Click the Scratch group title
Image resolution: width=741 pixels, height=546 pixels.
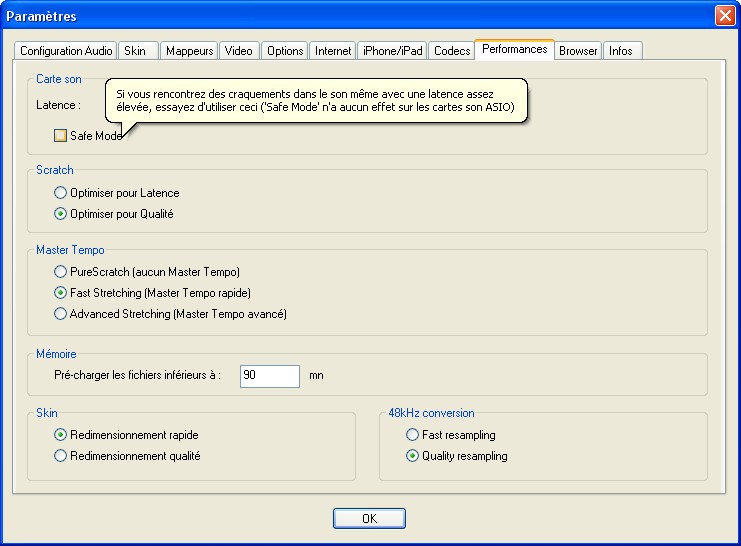(x=55, y=170)
